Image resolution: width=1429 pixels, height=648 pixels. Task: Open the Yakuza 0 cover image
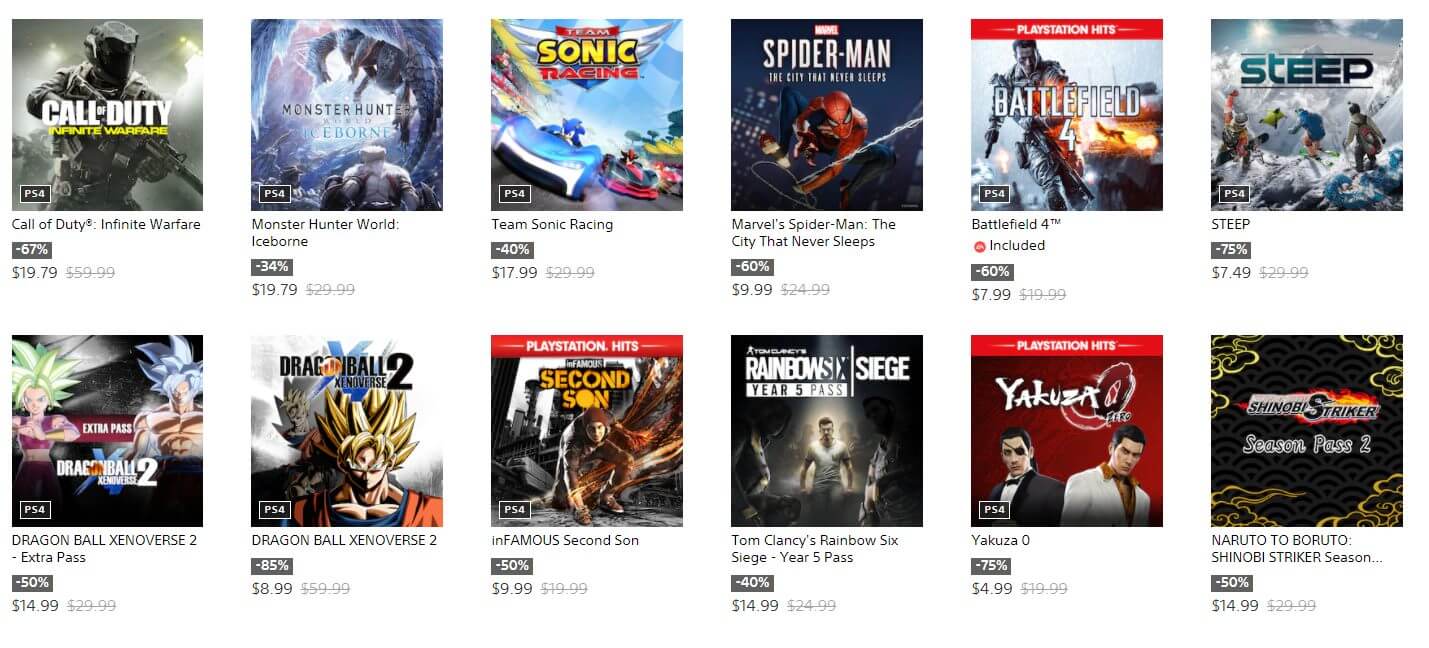coord(1067,431)
